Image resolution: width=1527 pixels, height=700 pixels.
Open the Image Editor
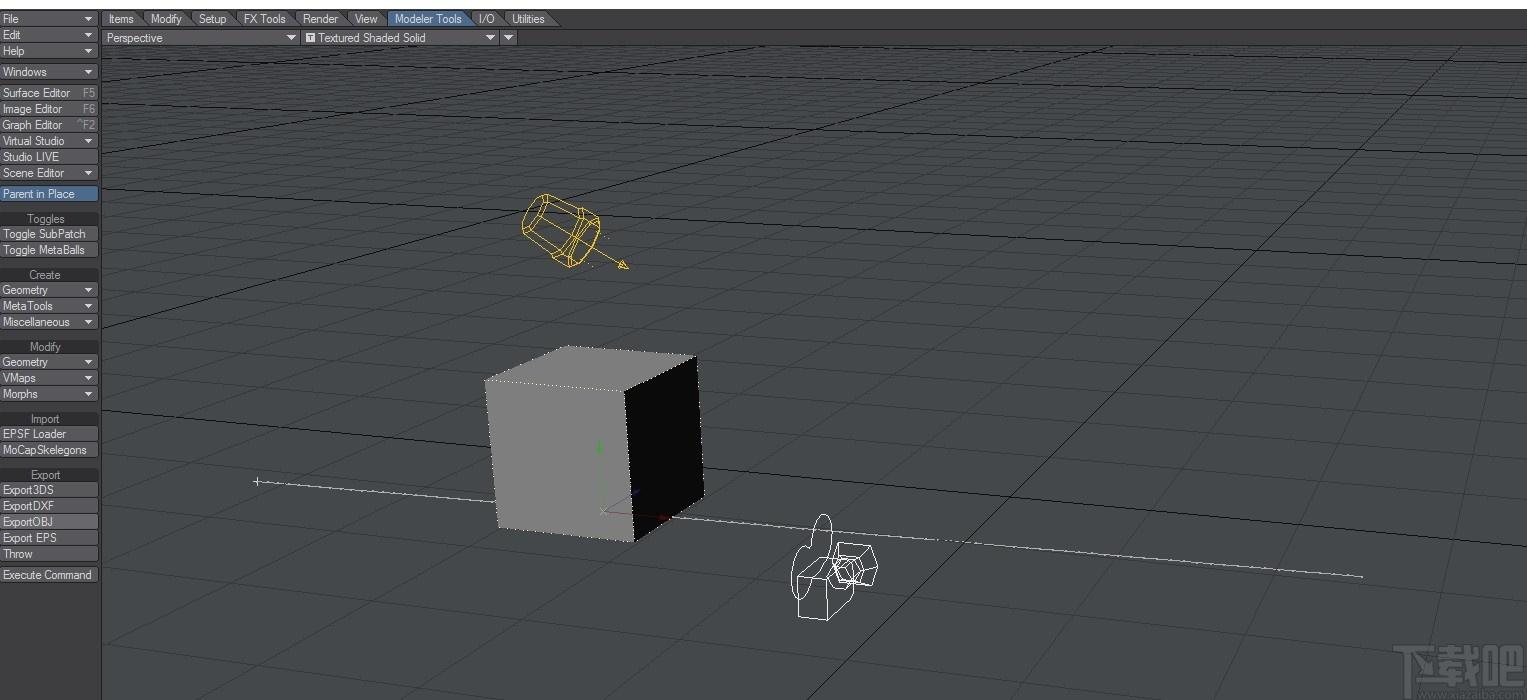(x=49, y=108)
